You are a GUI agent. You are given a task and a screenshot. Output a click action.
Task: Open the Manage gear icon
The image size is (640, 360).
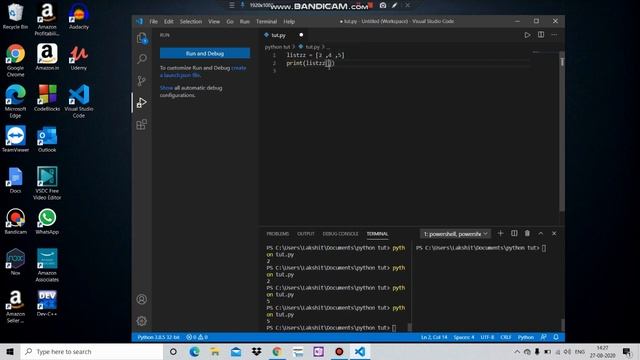coord(142,321)
